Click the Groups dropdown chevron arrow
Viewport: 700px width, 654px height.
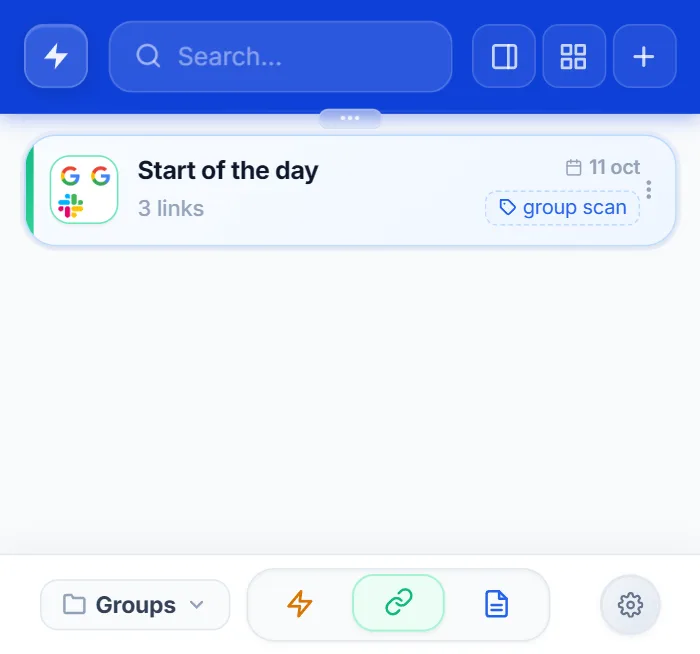(x=196, y=605)
